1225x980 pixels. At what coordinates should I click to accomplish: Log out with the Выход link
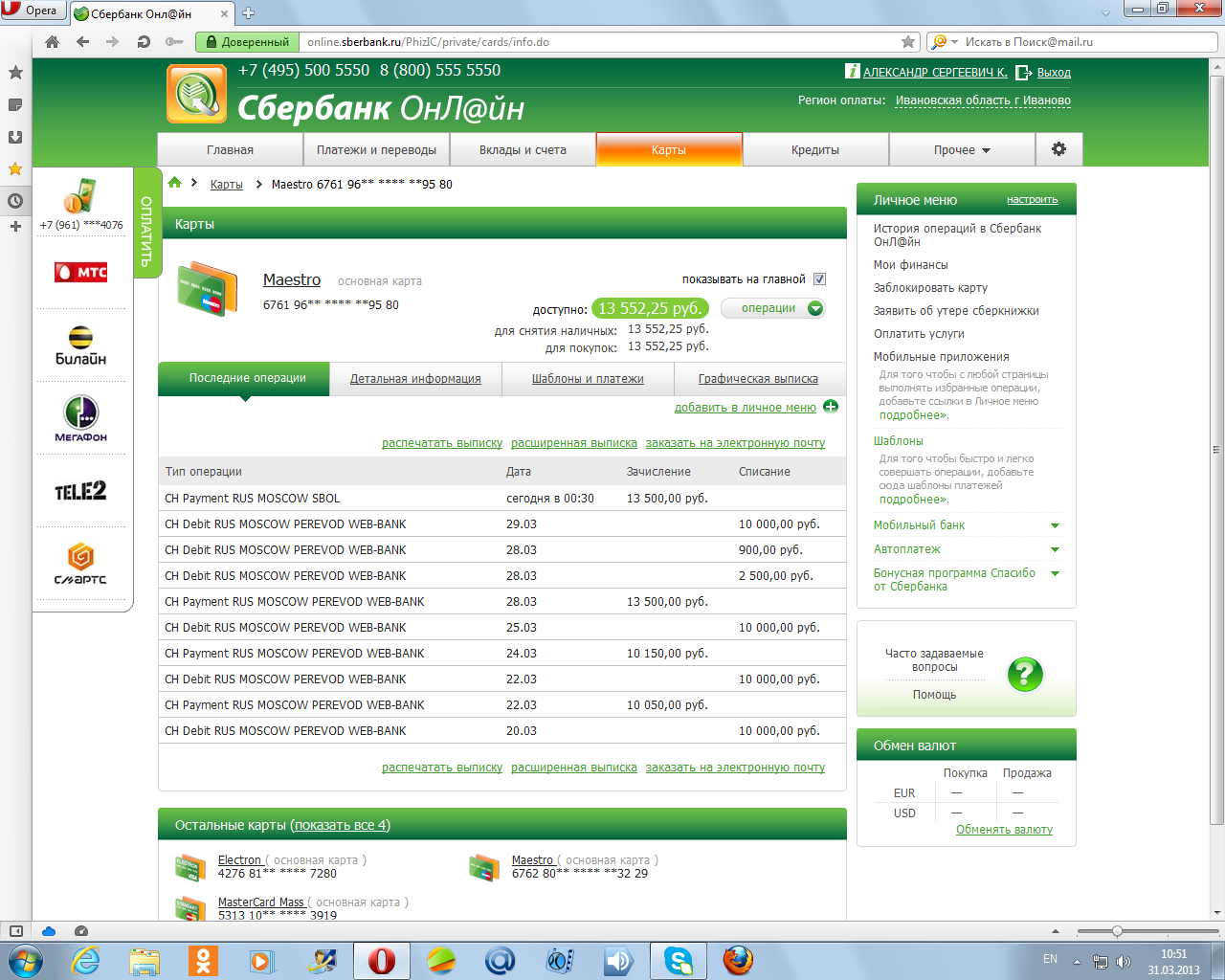1054,73
